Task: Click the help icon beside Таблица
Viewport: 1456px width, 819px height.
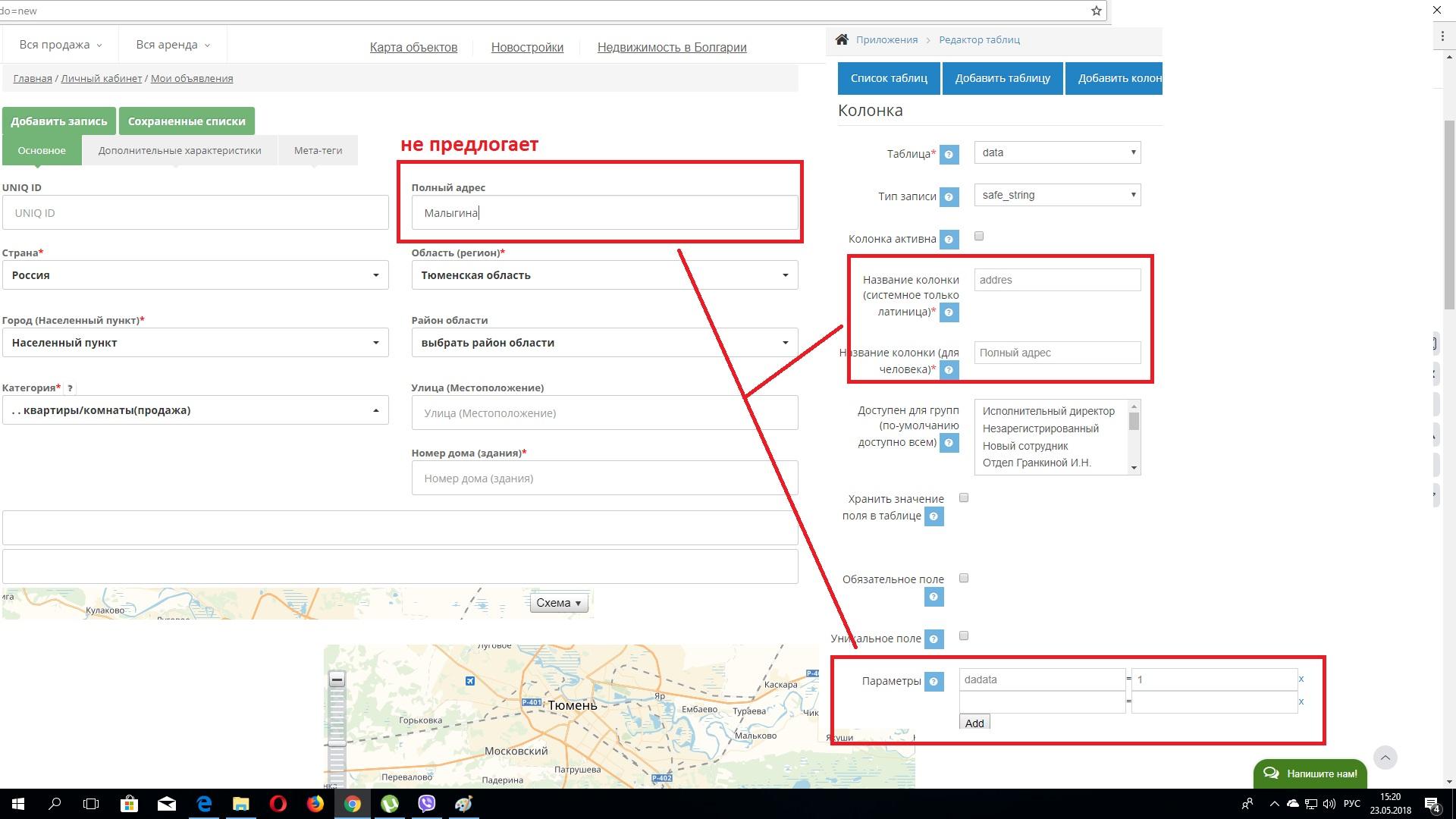Action: pyautogui.click(x=949, y=154)
